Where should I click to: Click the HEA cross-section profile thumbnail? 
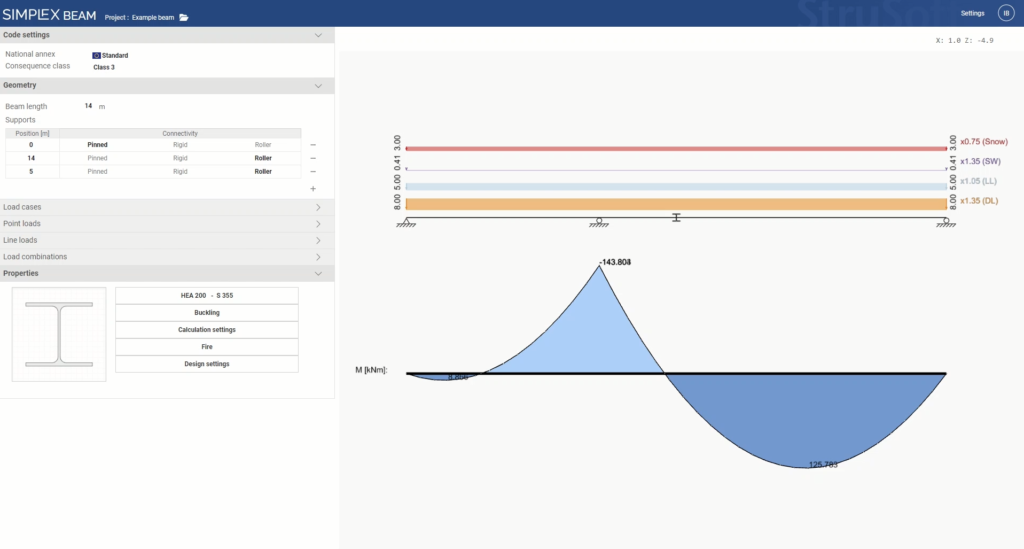(x=59, y=334)
